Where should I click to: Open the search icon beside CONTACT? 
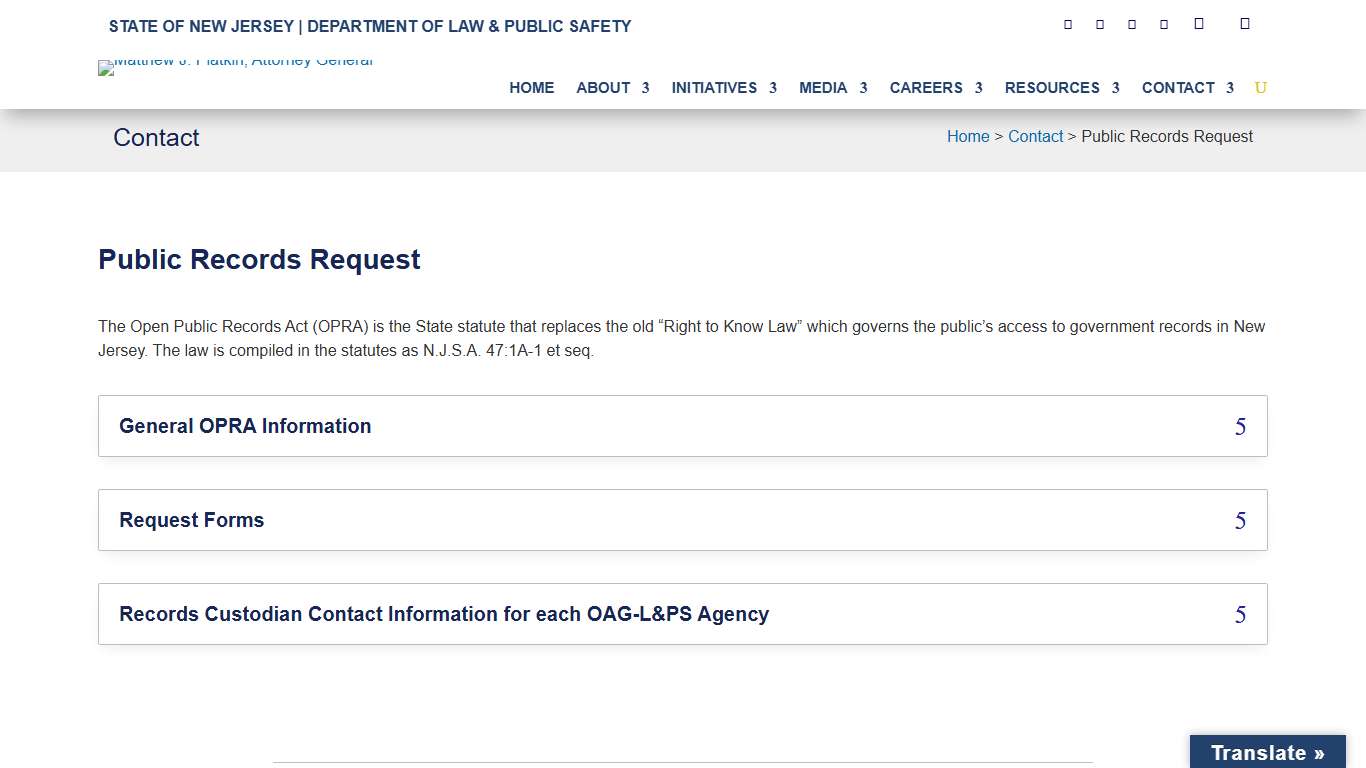coord(1260,88)
